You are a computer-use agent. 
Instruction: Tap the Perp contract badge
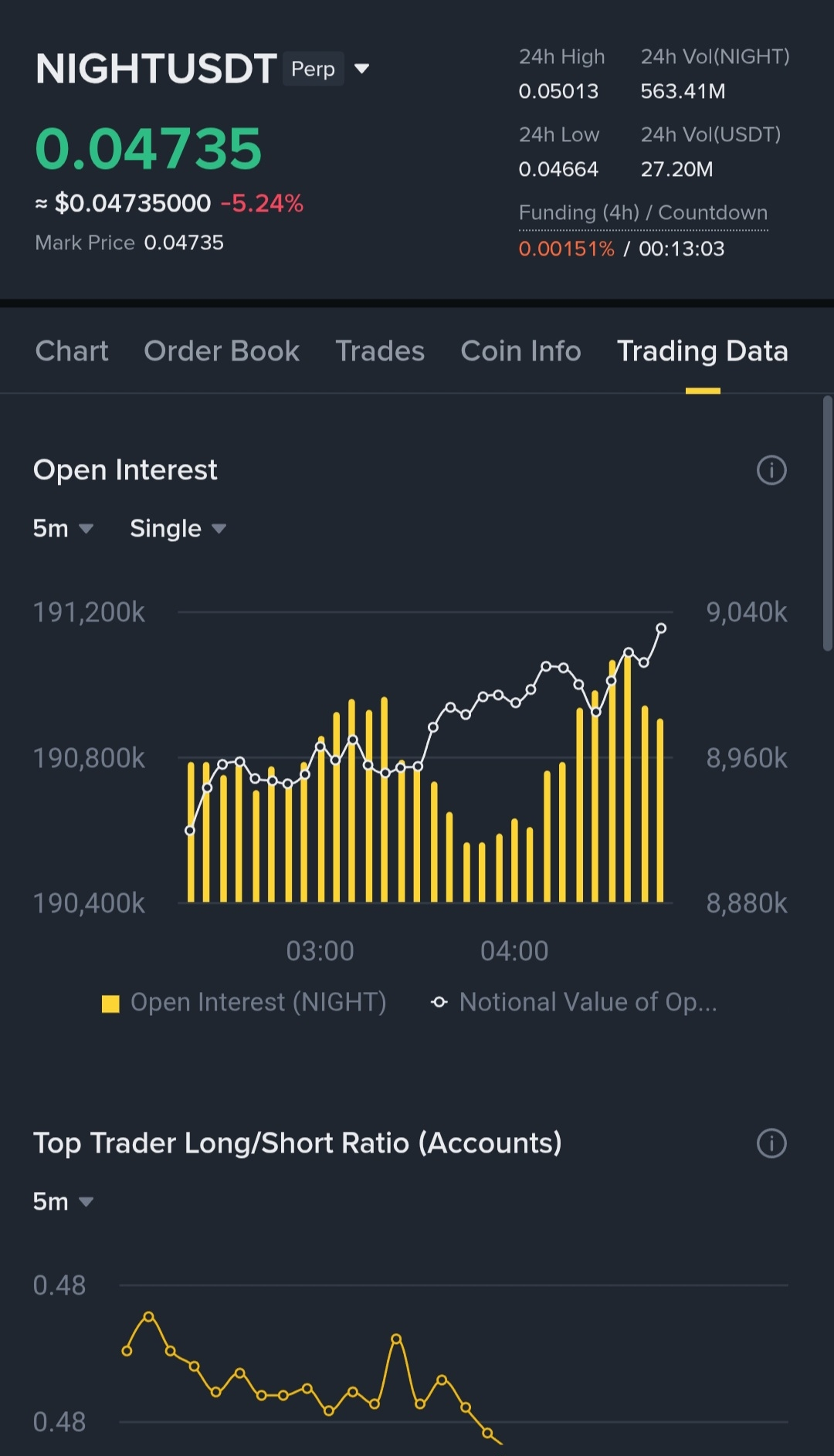[313, 69]
